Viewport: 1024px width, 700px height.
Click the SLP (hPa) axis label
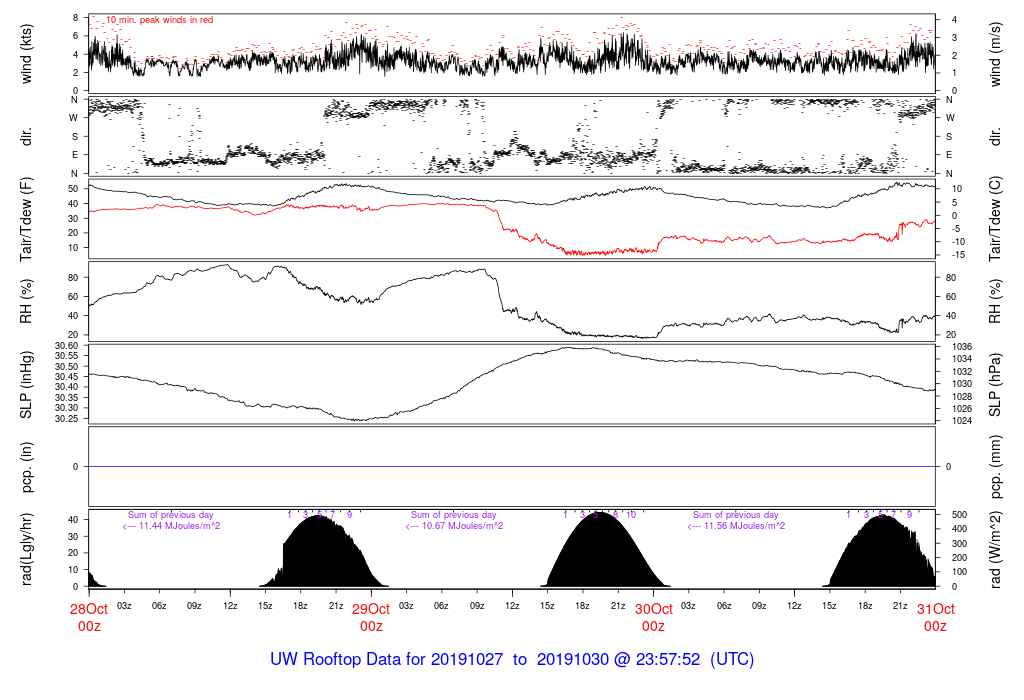point(996,384)
